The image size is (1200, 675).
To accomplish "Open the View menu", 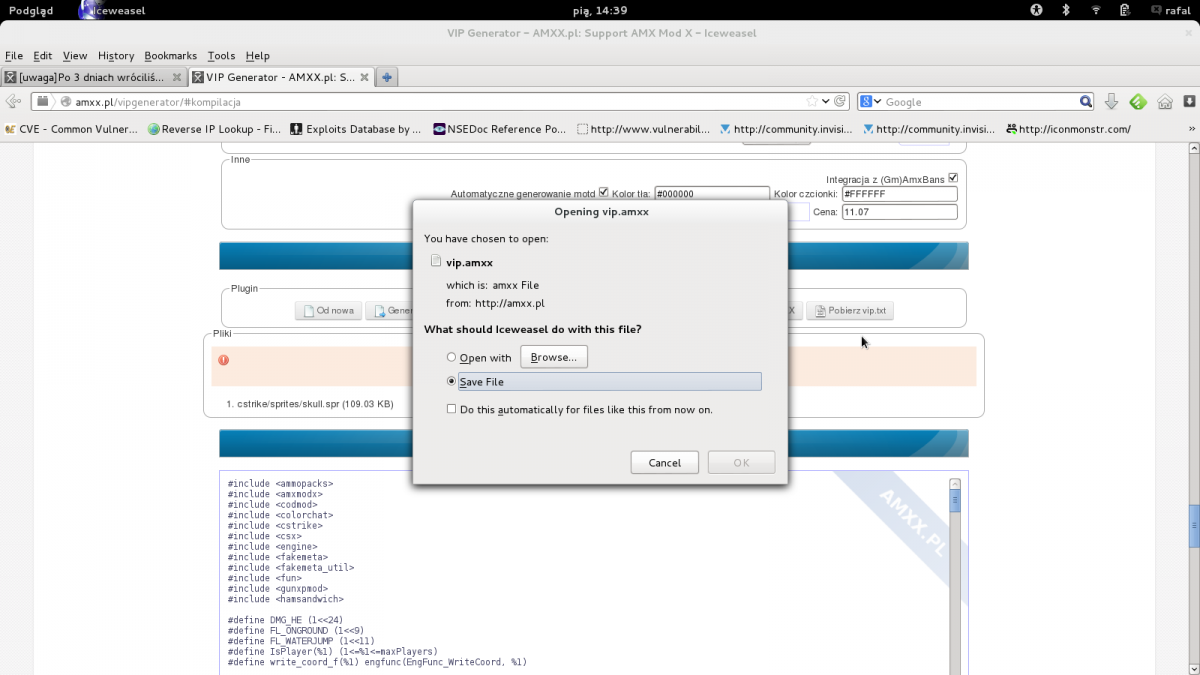I will click(x=75, y=56).
